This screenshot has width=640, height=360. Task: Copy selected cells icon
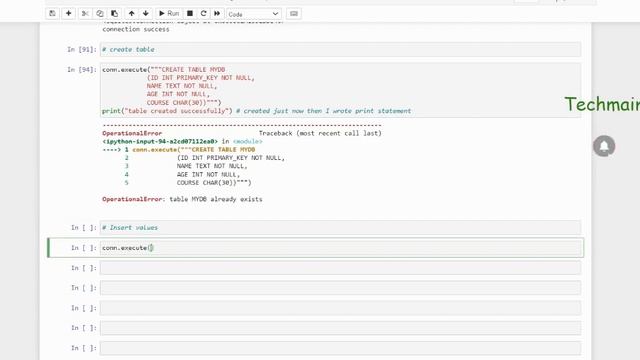click(x=100, y=13)
